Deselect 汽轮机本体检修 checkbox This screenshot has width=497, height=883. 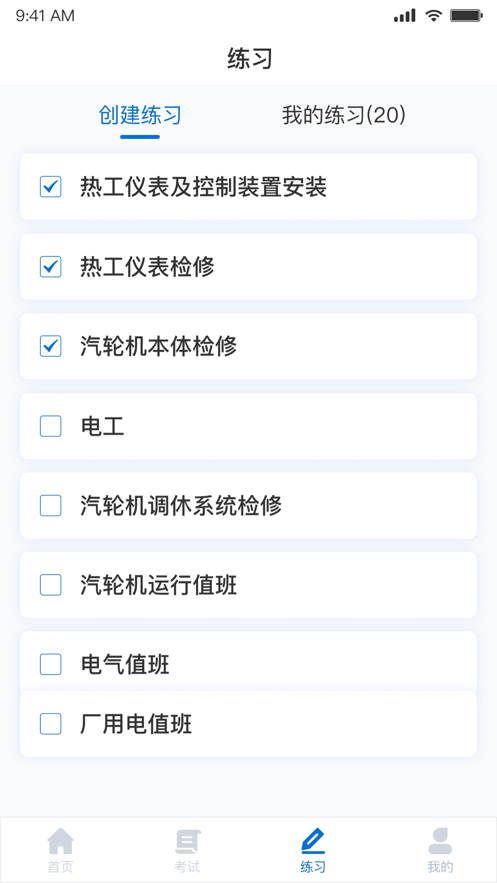(51, 346)
